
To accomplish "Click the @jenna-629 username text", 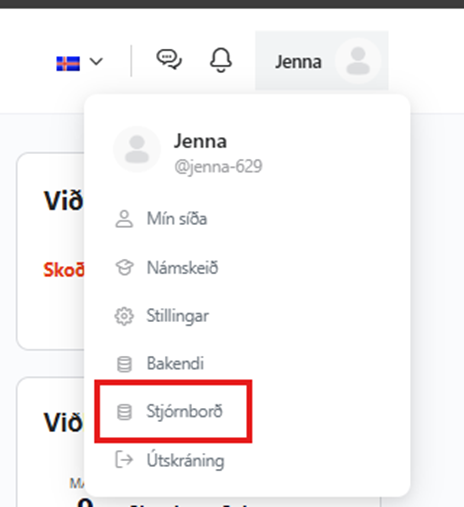I will coord(218,166).
